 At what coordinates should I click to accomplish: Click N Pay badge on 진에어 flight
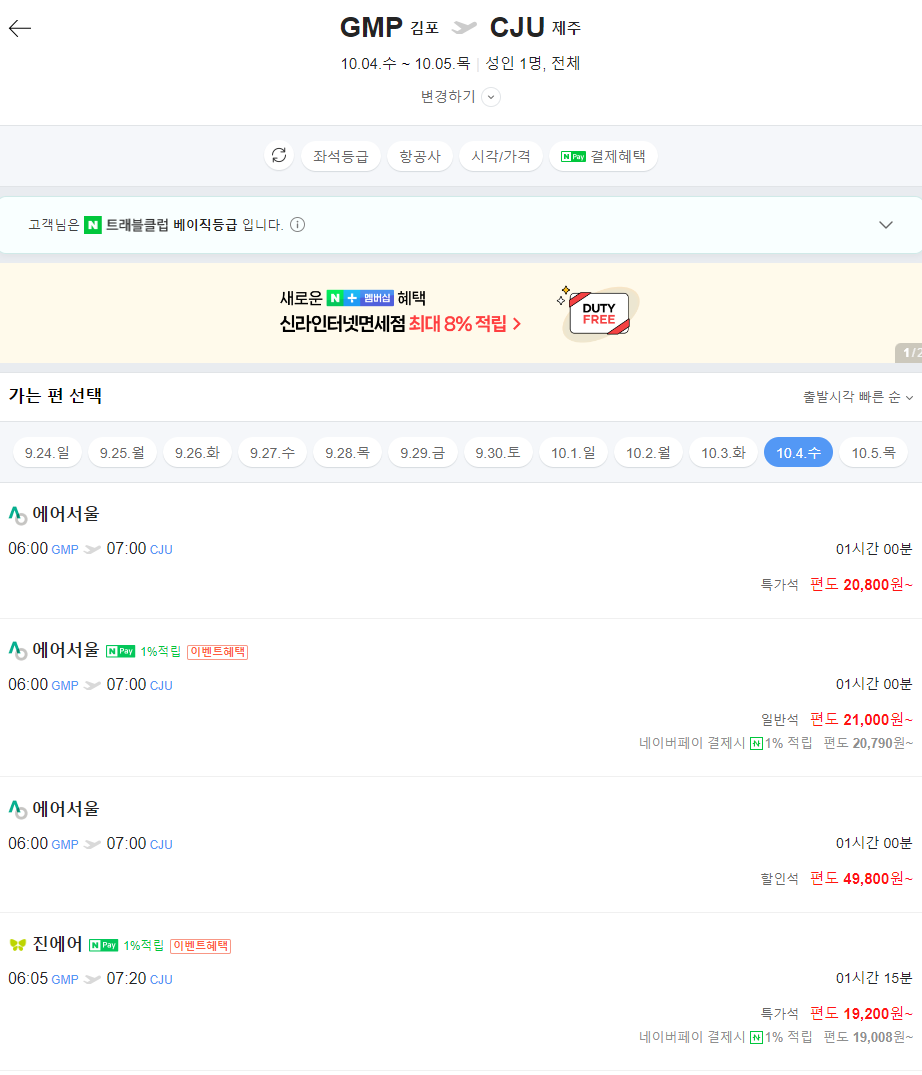pyautogui.click(x=104, y=945)
